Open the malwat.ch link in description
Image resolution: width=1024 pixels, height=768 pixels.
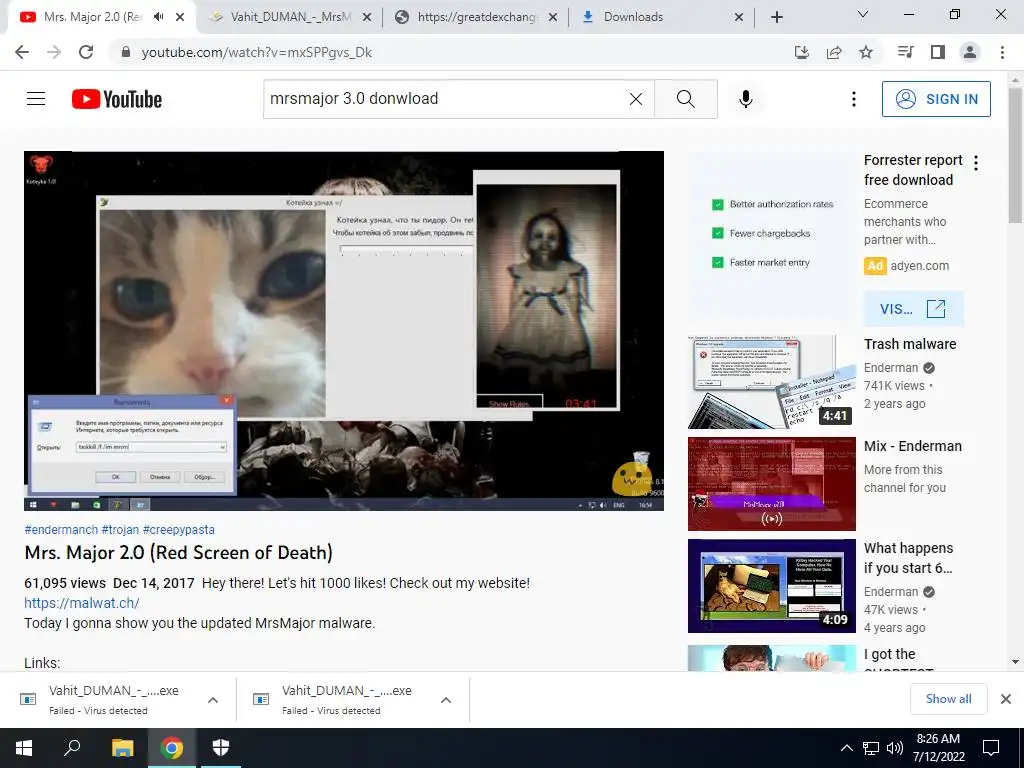[x=82, y=603]
